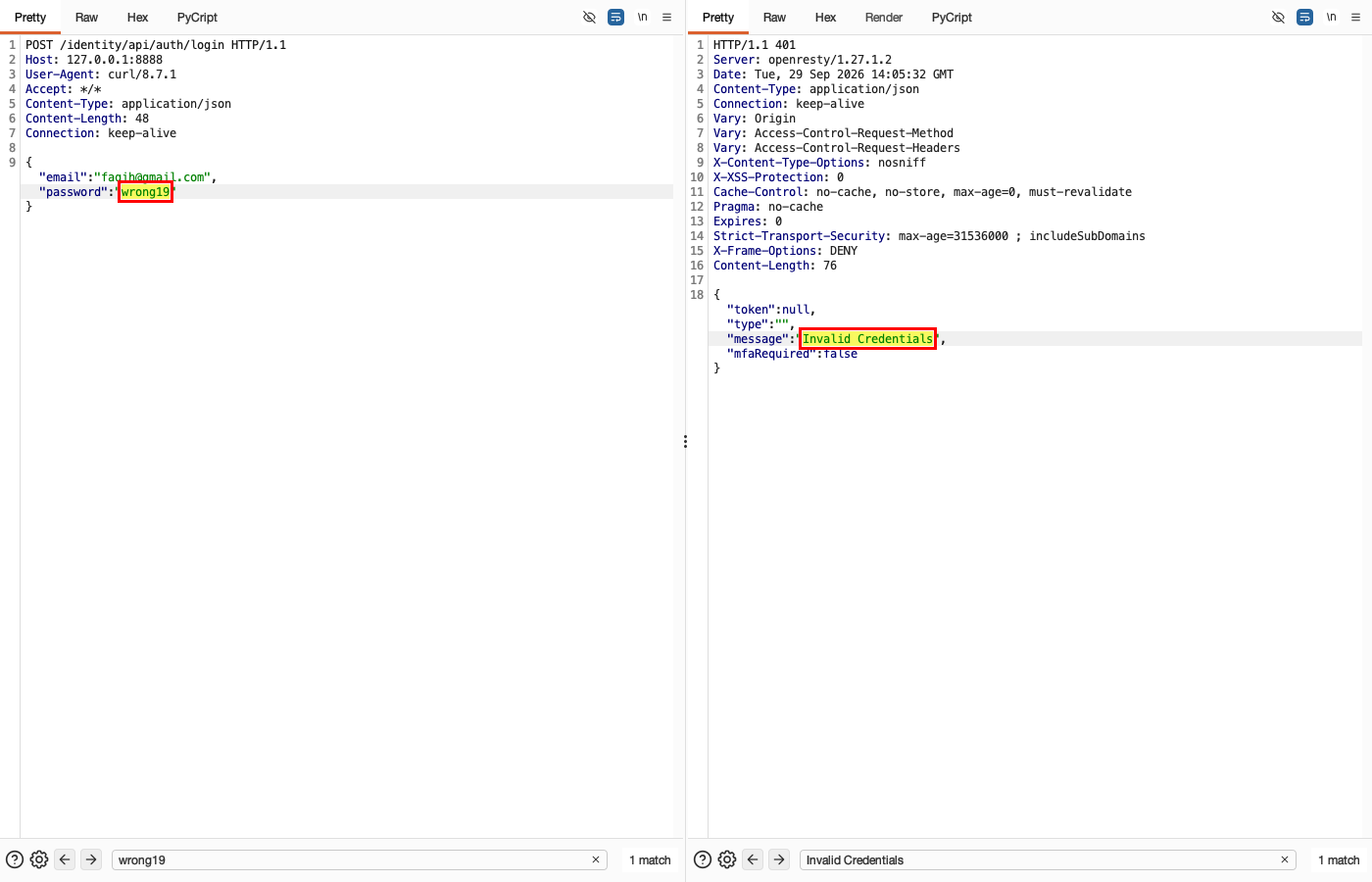The height and width of the screenshot is (882, 1372).
Task: Toggle hidden-content eye icon in request panel
Action: pyautogui.click(x=589, y=18)
